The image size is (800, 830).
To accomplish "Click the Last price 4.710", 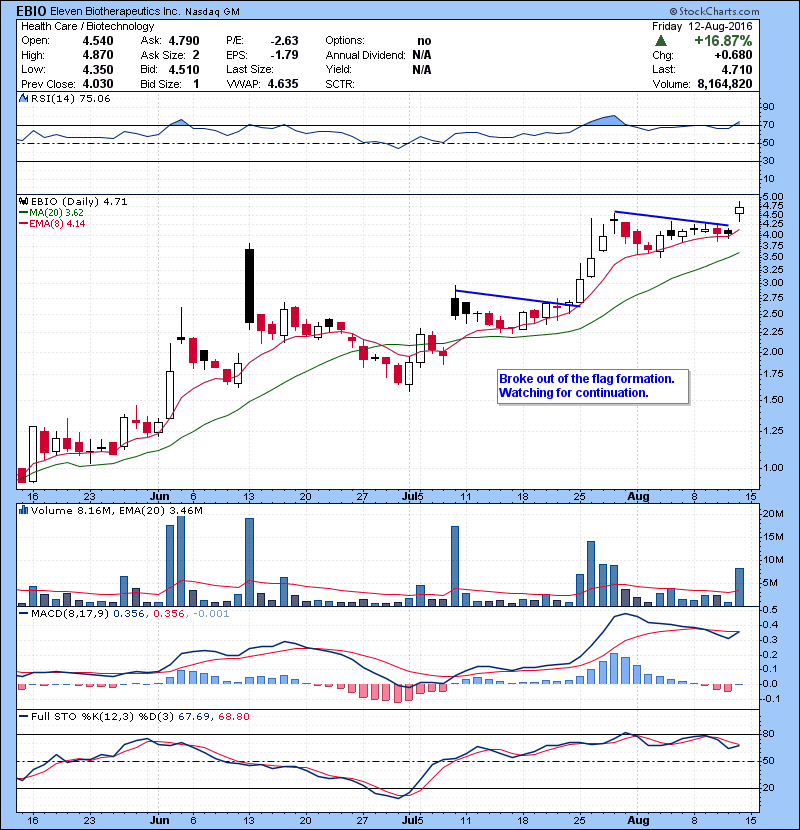I will [x=736, y=69].
